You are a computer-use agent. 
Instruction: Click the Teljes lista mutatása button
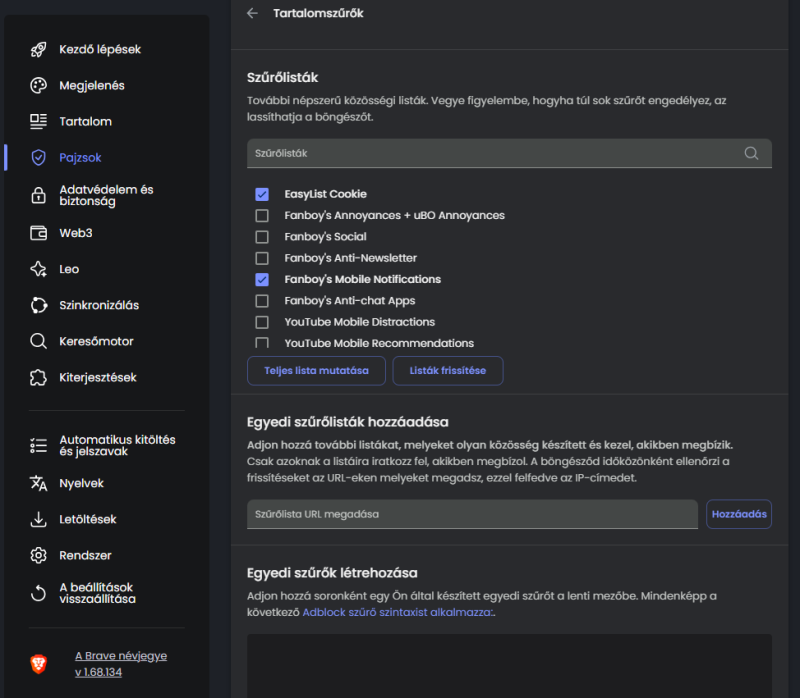coord(316,371)
